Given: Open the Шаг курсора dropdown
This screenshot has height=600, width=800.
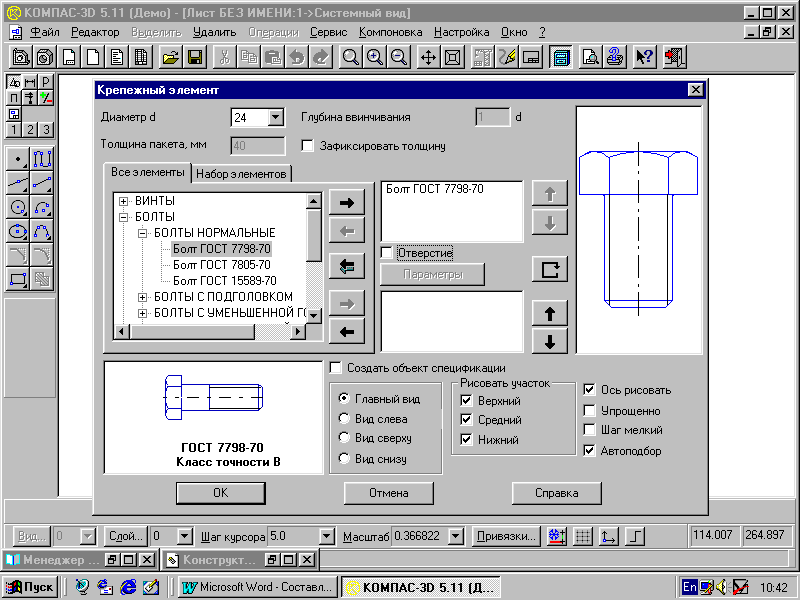Looking at the screenshot, I should pyautogui.click(x=327, y=536).
